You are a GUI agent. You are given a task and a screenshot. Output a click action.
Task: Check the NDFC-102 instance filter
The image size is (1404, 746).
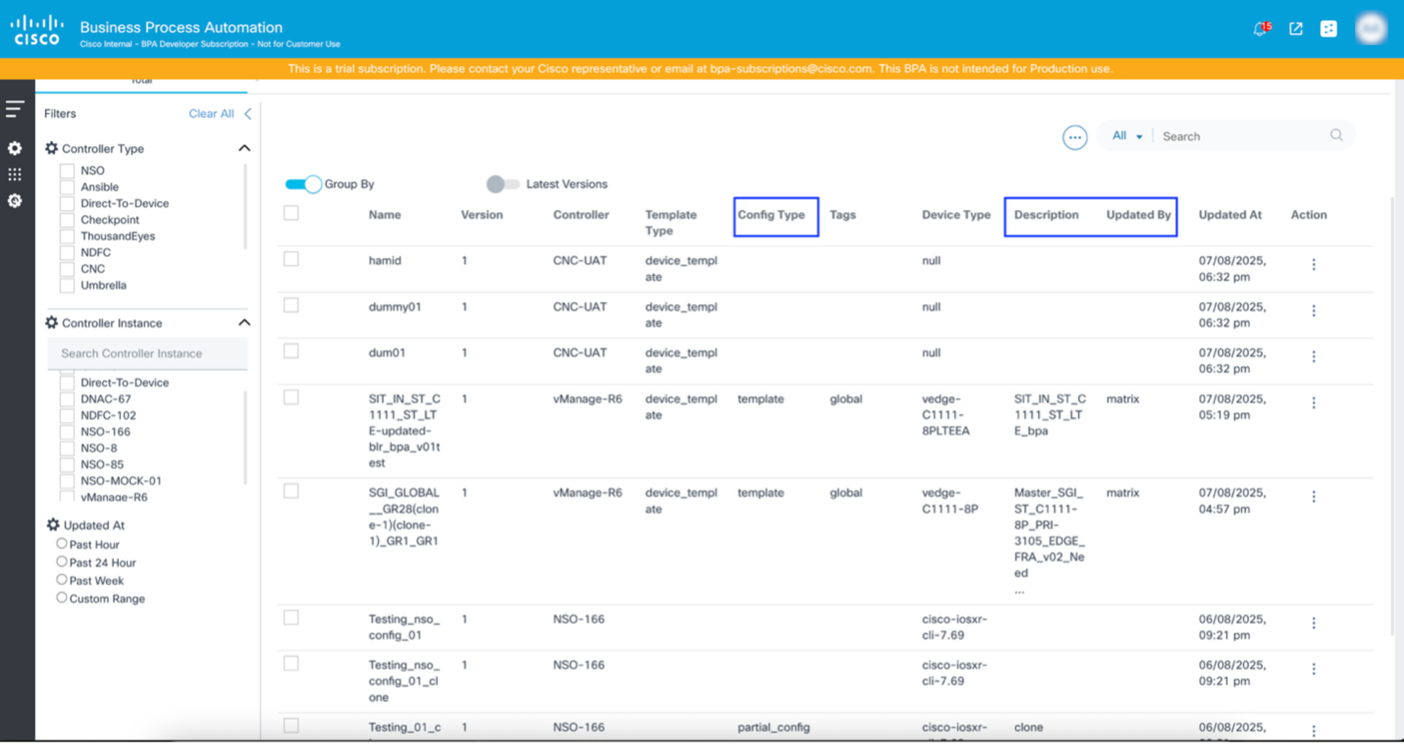coord(67,415)
